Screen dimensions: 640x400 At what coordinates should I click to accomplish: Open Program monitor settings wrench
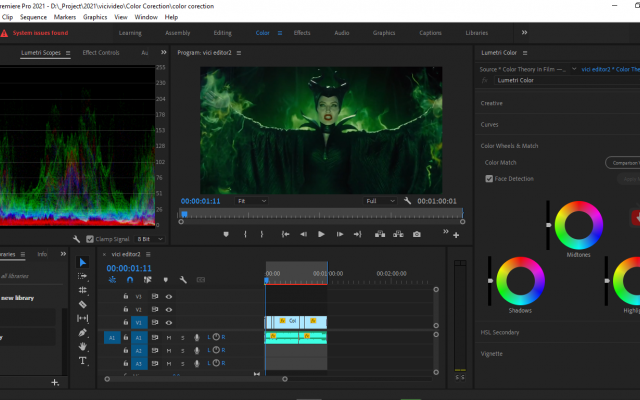point(407,201)
